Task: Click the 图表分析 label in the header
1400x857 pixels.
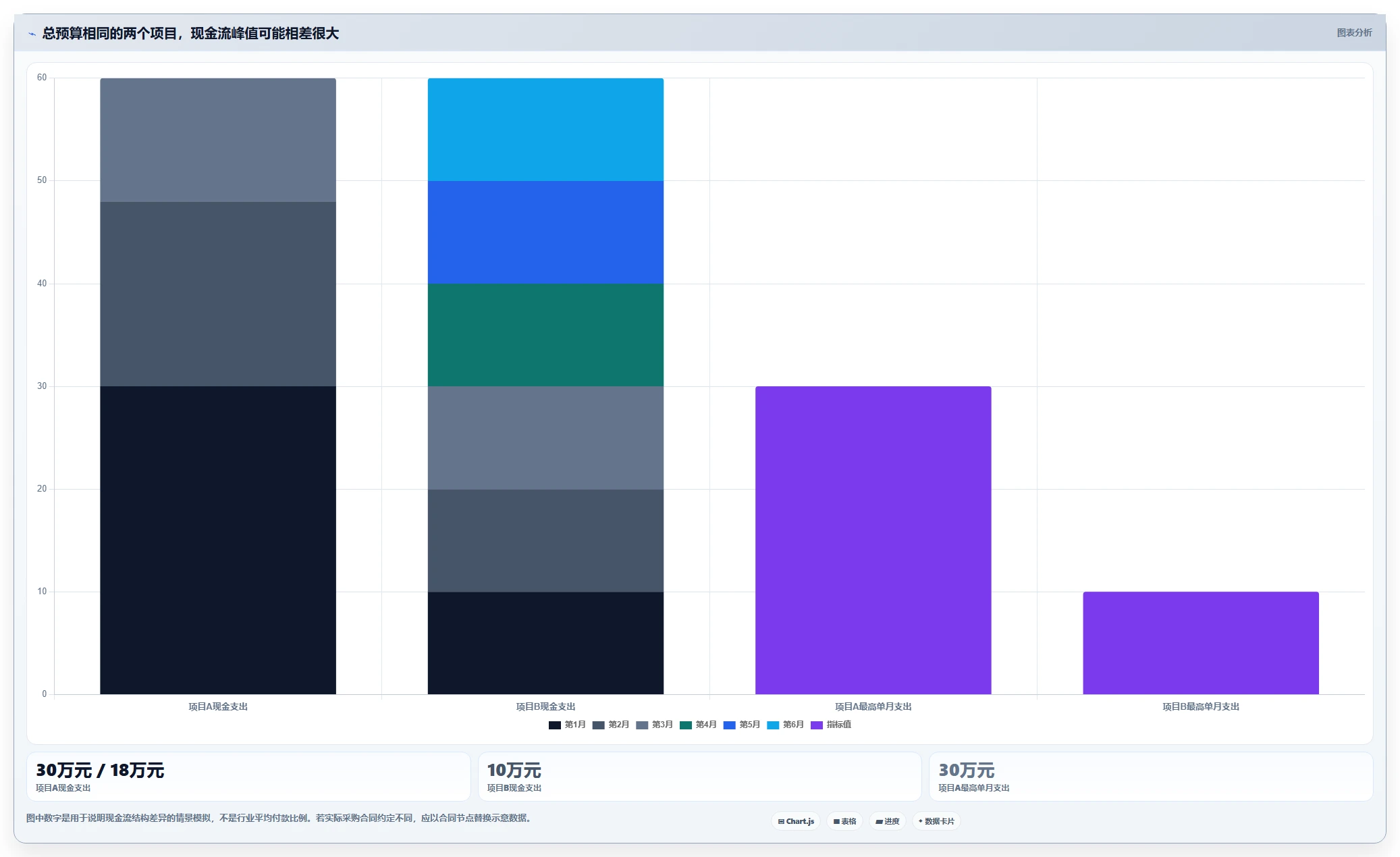Action: (1354, 32)
